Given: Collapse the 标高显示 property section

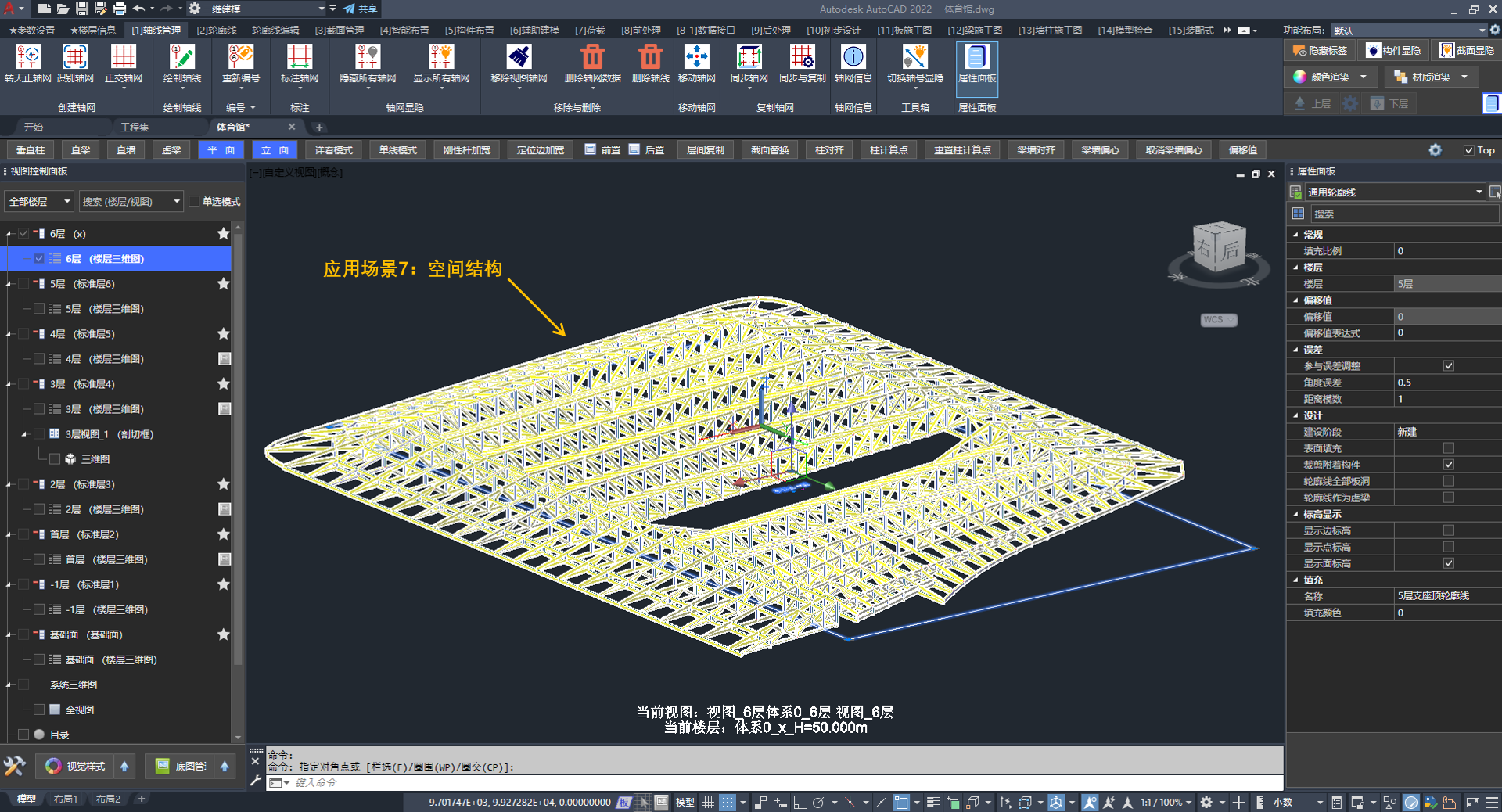Looking at the screenshot, I should (1296, 514).
